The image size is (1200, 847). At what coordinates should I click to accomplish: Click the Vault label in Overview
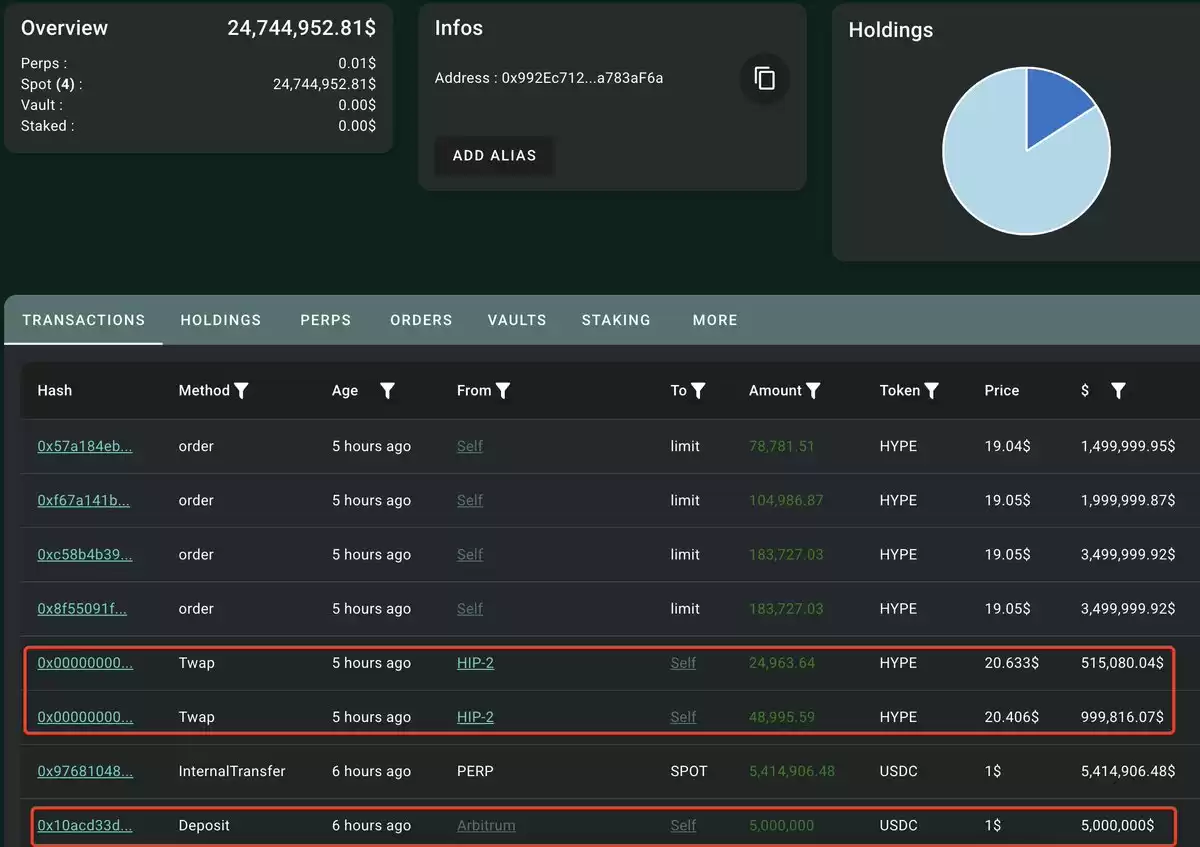(x=41, y=105)
